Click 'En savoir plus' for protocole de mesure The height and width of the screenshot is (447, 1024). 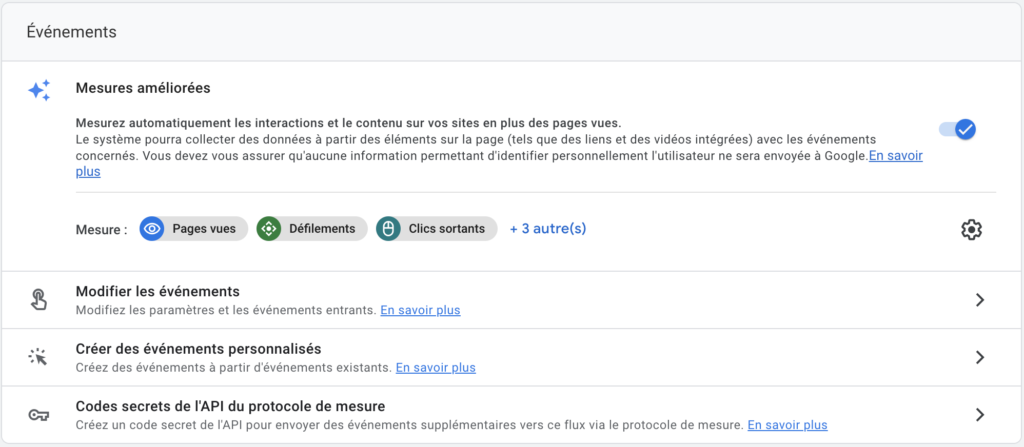787,425
